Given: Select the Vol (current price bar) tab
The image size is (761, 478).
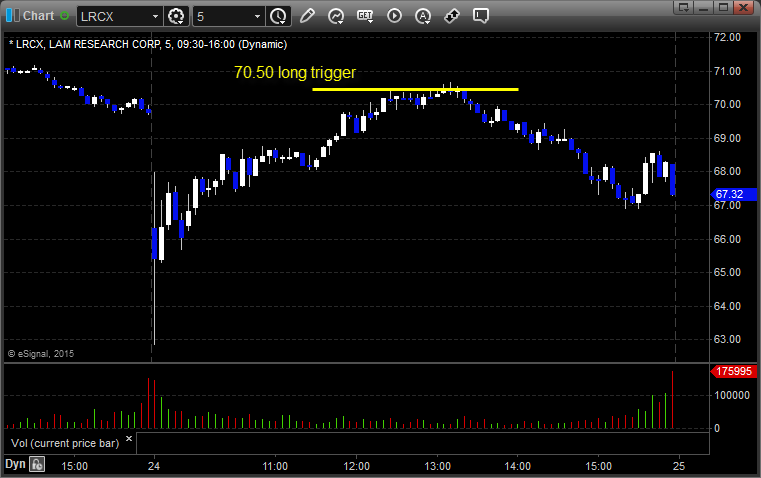Looking at the screenshot, I should tap(65, 443).
